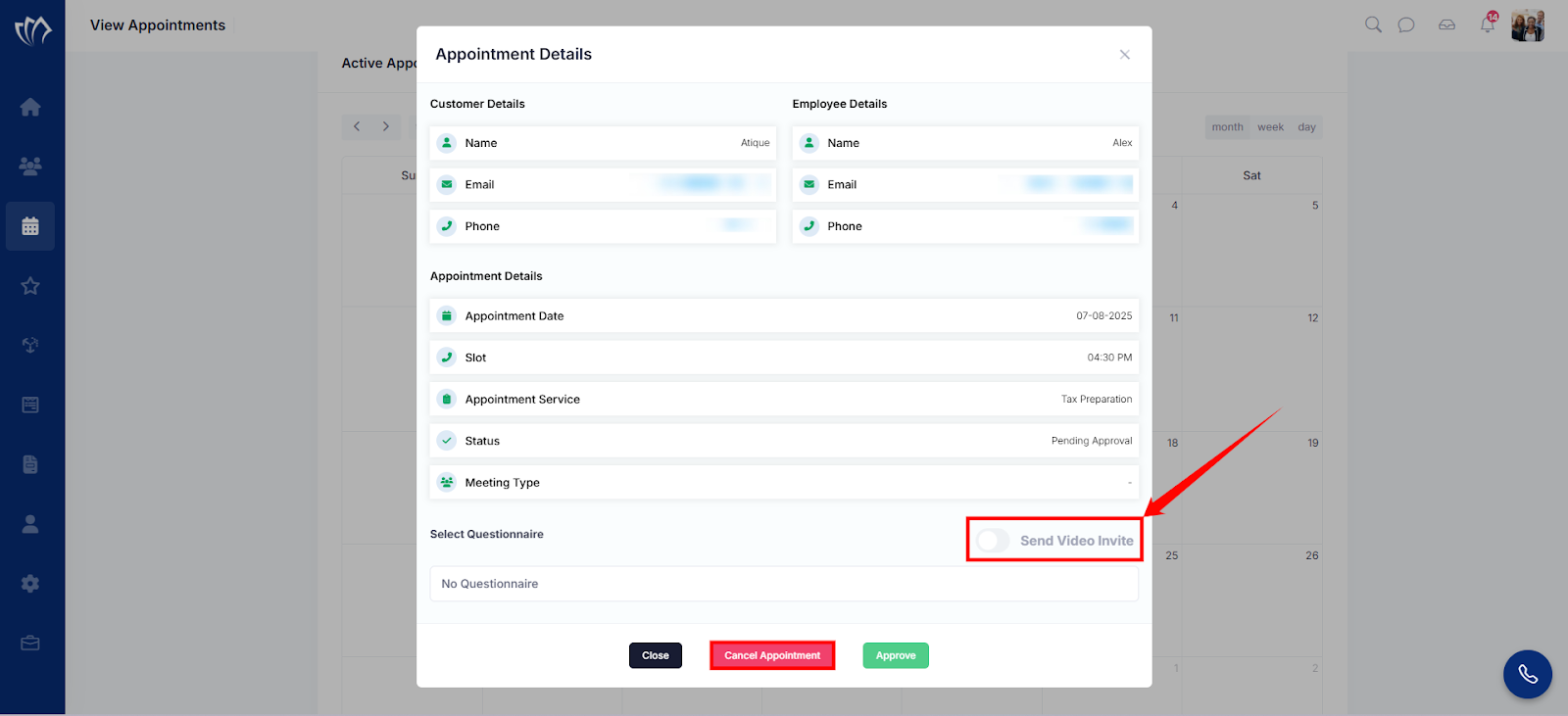The image size is (1568, 716).
Task: Click View Appointments page title
Action: pyautogui.click(x=158, y=25)
